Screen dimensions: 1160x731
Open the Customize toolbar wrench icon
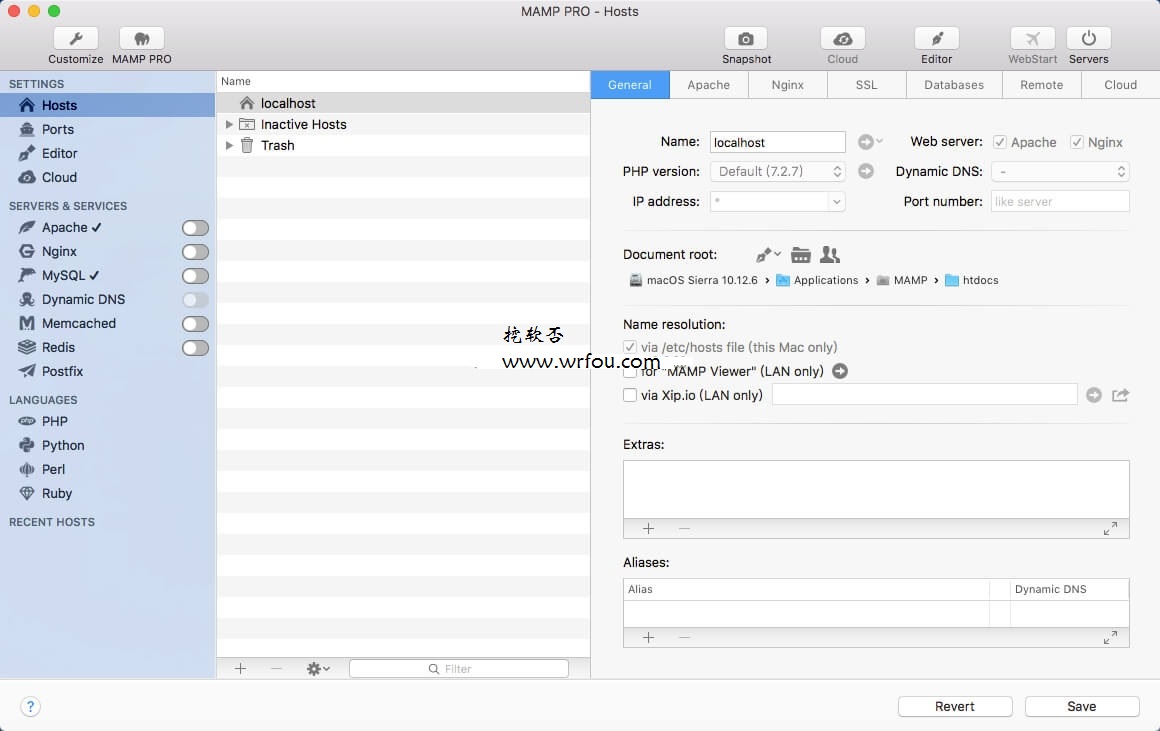click(x=75, y=38)
